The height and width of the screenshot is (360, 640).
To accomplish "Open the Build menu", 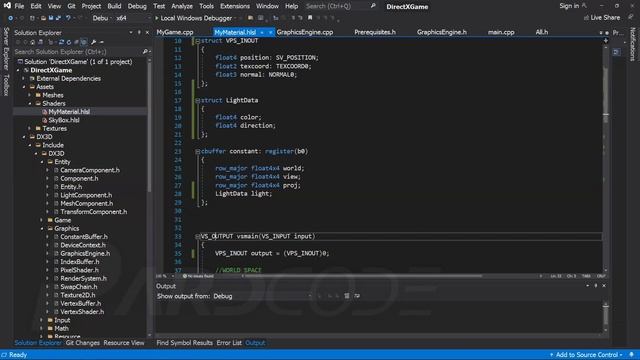I will [x=114, y=6].
